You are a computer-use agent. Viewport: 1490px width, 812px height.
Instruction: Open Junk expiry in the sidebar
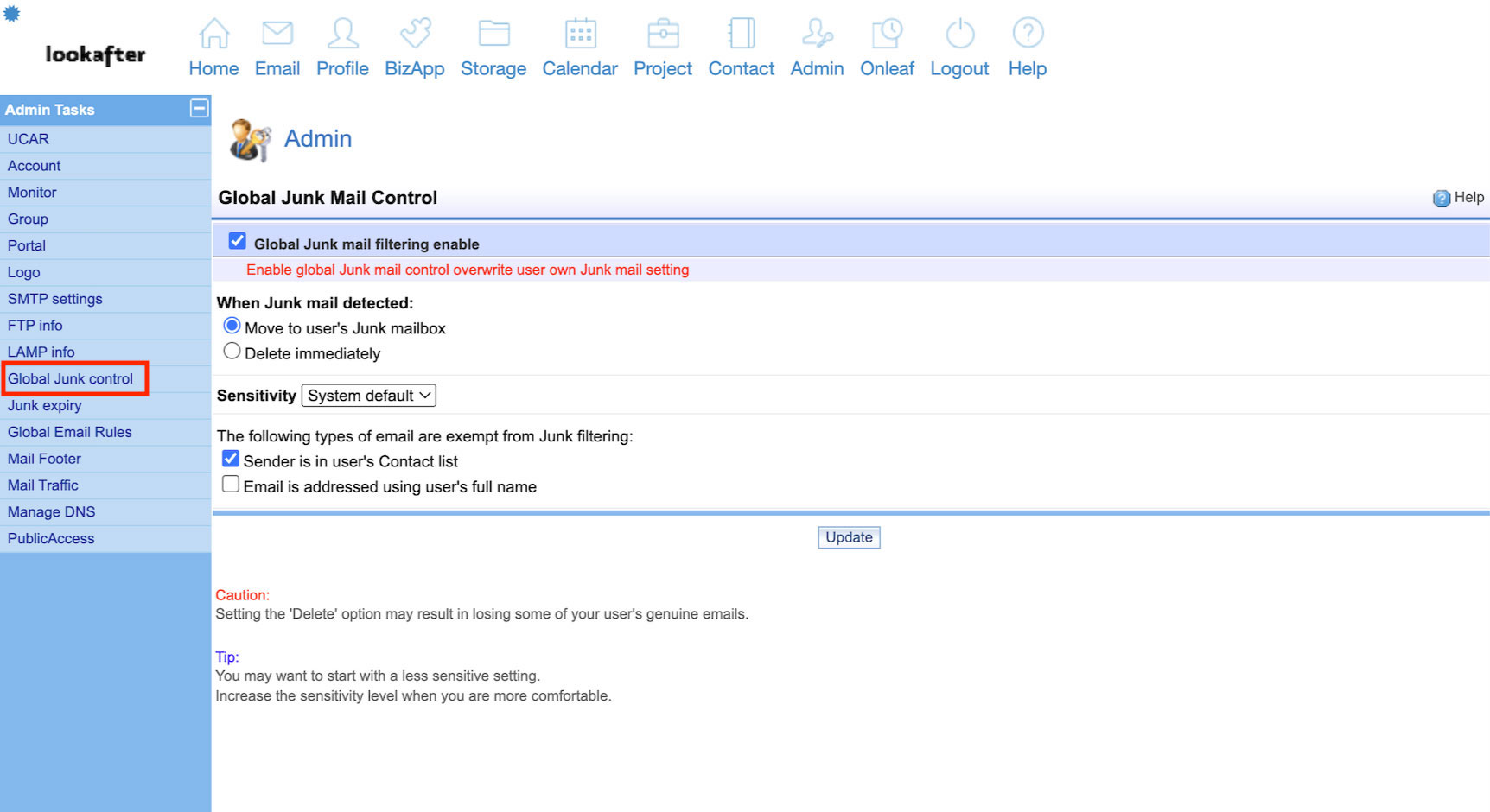pyautogui.click(x=45, y=406)
